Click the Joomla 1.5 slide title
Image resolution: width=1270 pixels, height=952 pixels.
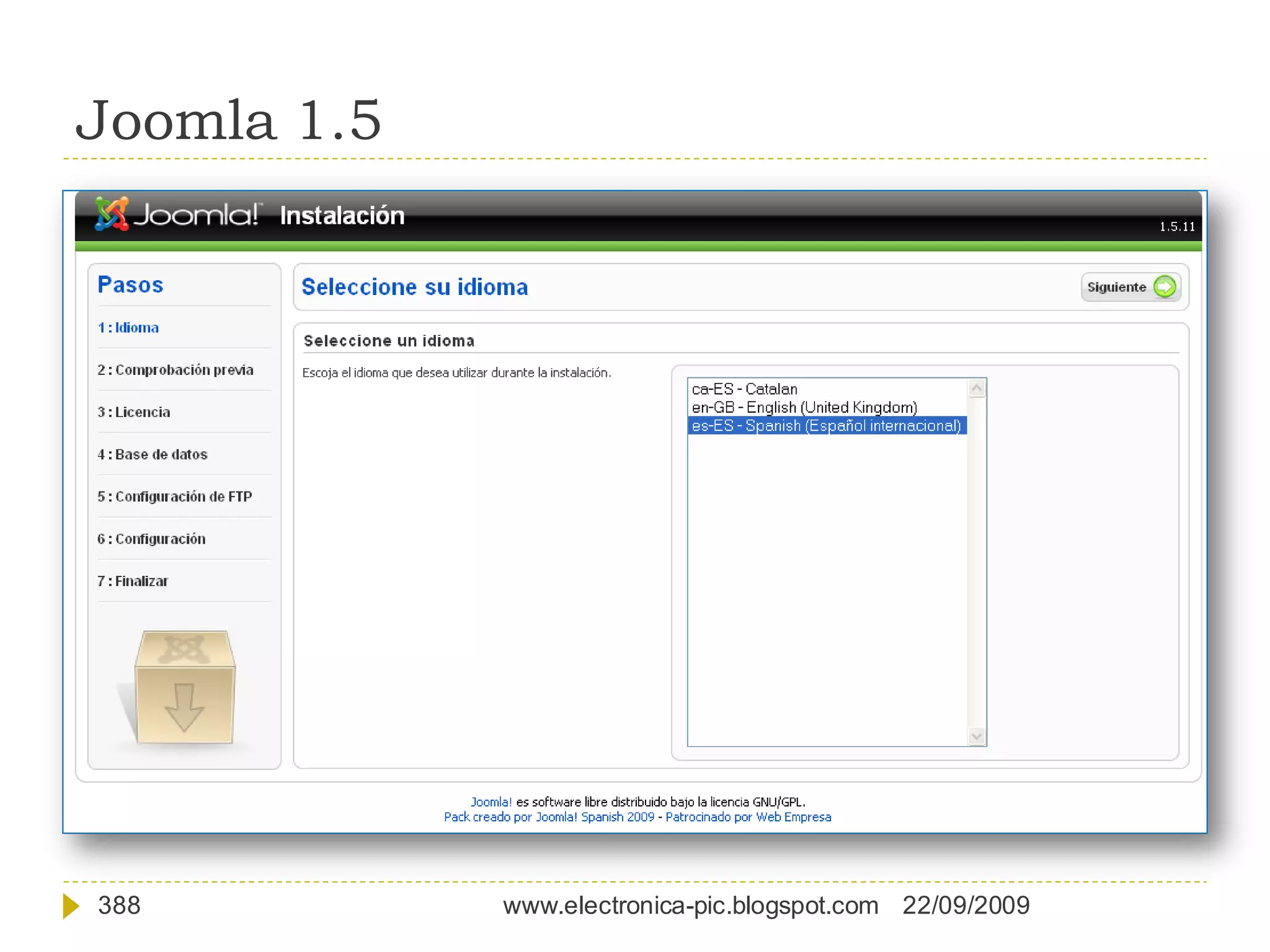coord(228,120)
